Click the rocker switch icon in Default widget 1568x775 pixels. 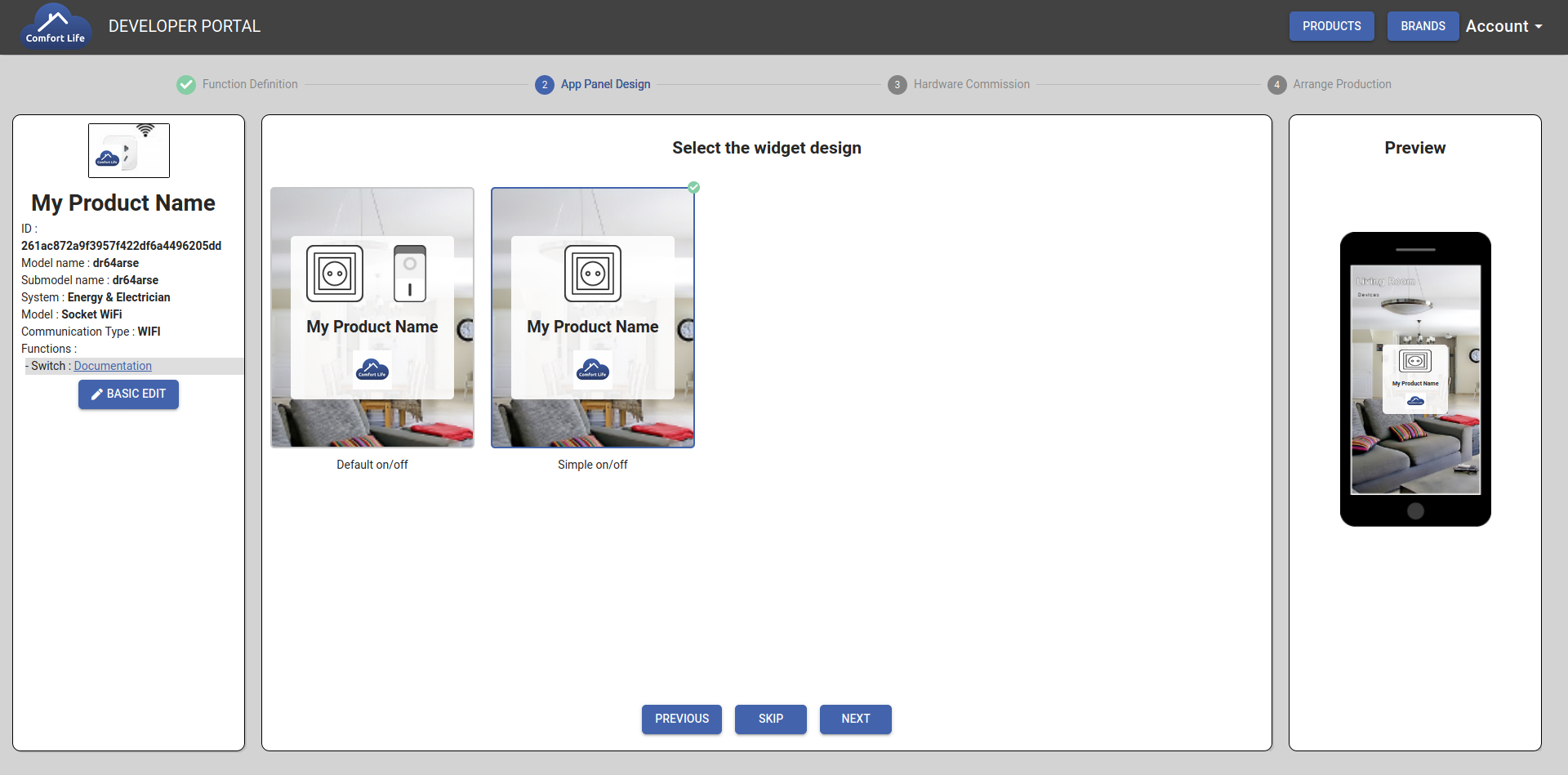coord(410,274)
